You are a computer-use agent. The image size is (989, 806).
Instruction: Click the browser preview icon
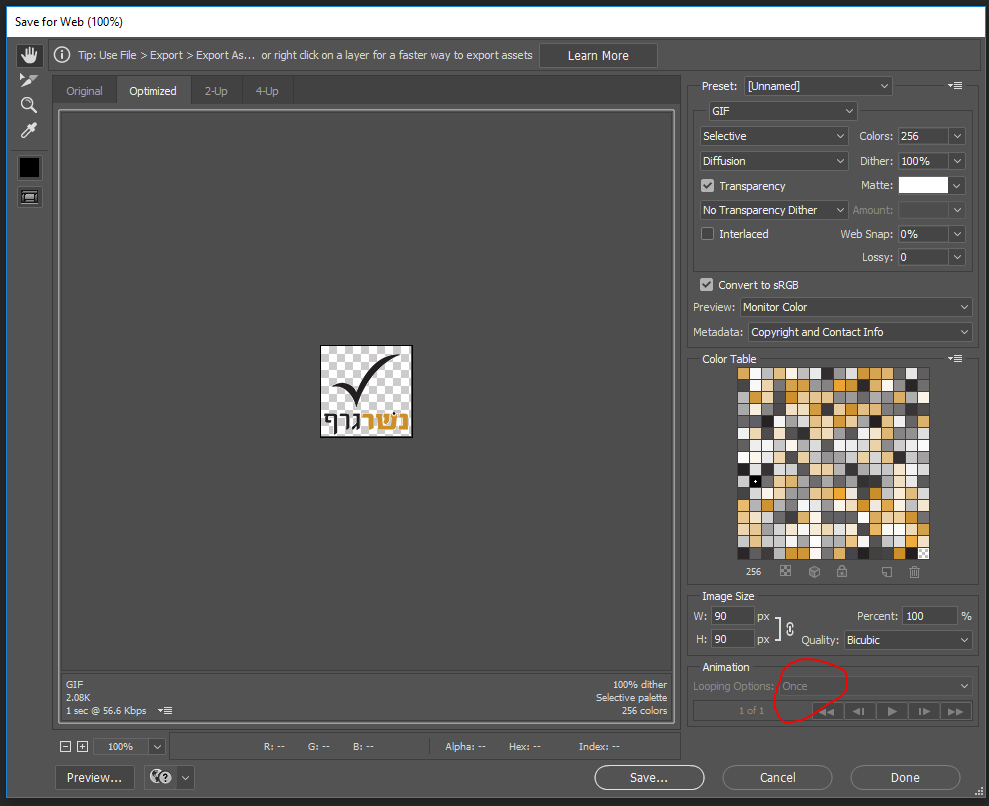[x=160, y=777]
